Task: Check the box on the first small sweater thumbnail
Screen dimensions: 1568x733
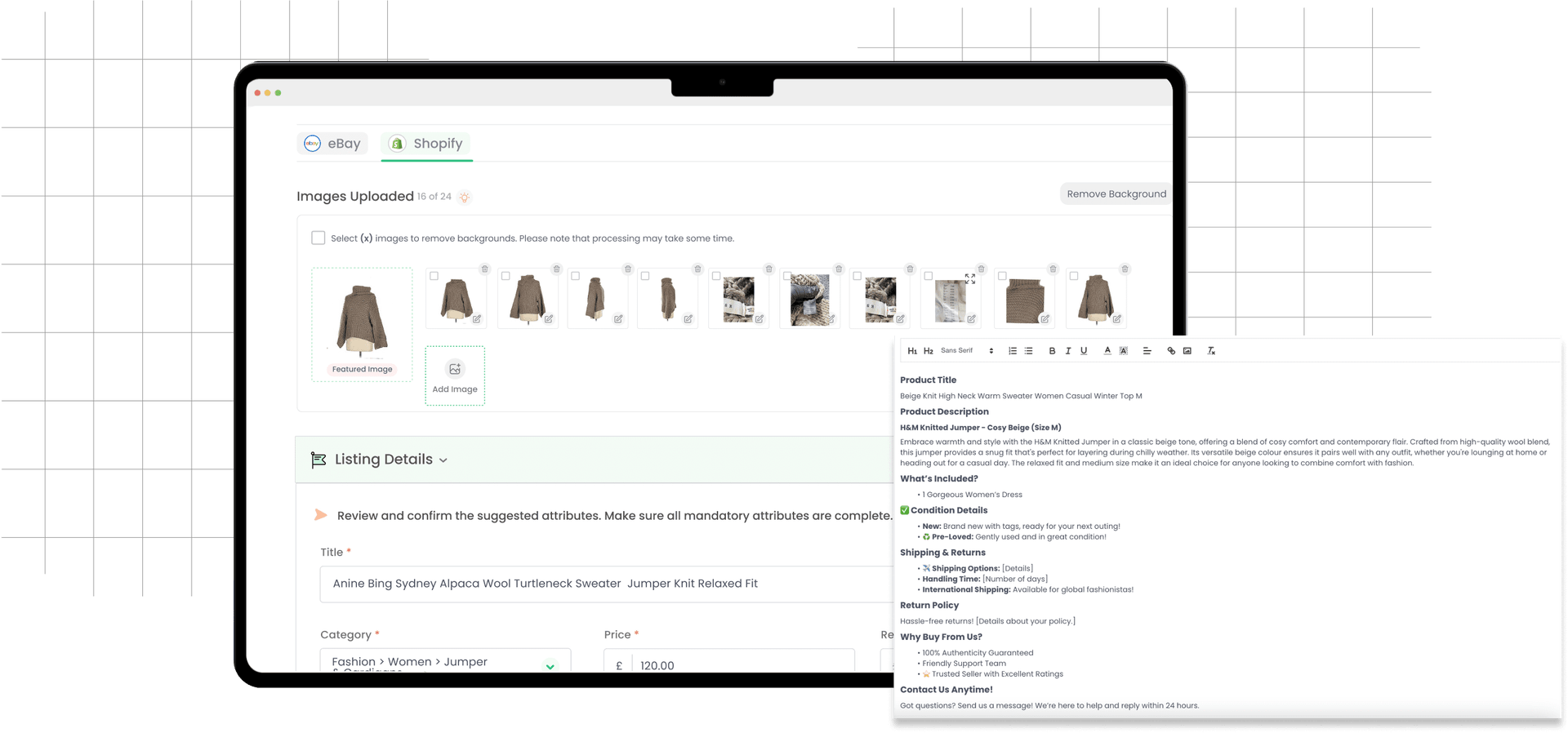Action: [x=434, y=277]
